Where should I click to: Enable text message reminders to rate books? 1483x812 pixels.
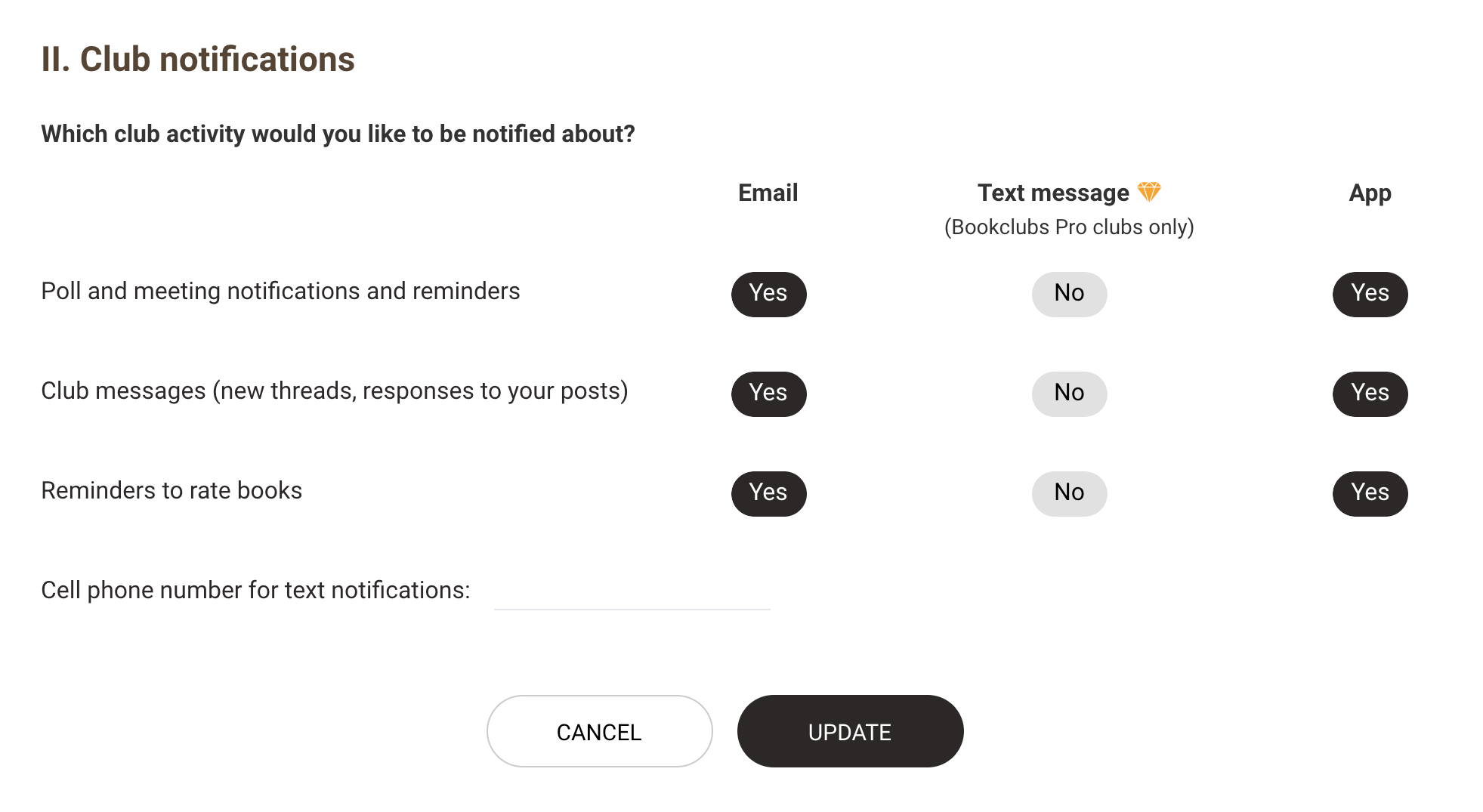pos(1069,493)
